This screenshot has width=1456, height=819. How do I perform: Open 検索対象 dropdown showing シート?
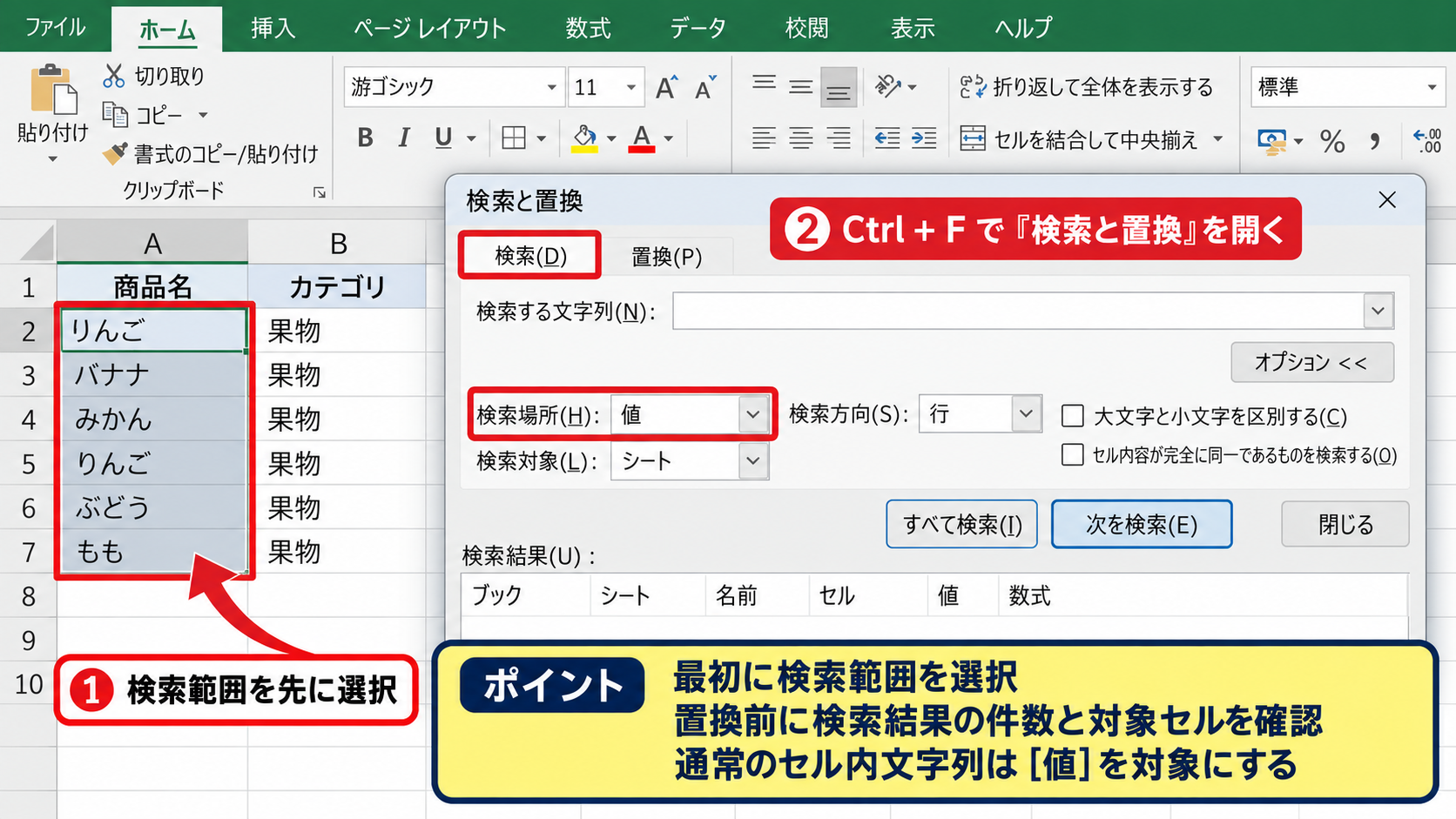pyautogui.click(x=752, y=461)
